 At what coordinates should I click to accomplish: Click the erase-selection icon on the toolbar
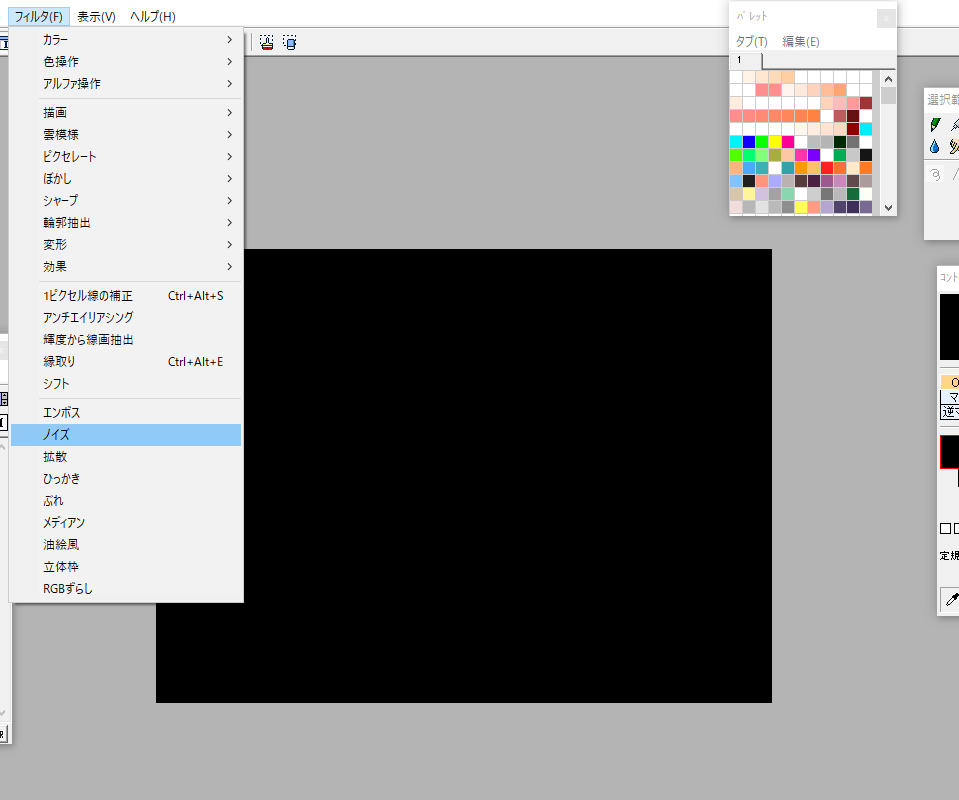(x=289, y=42)
